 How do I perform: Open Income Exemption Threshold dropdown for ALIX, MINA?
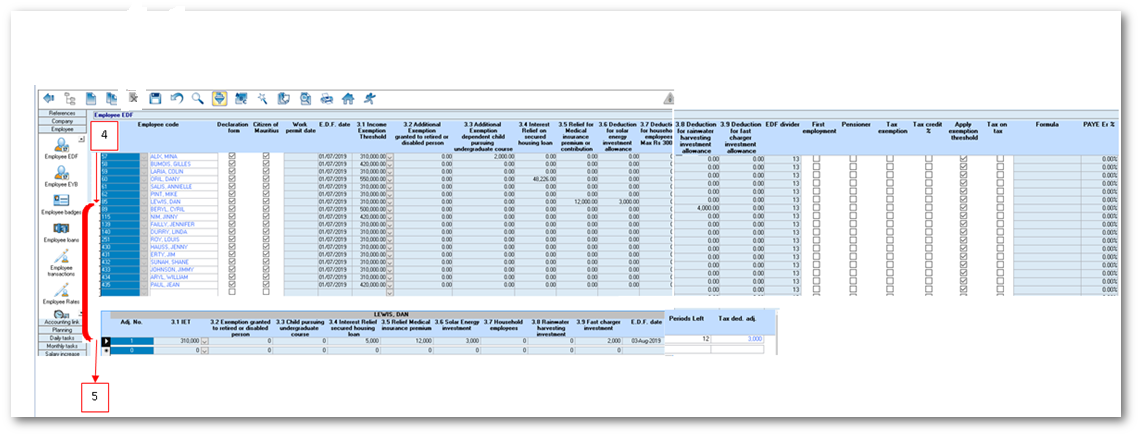pos(391,157)
